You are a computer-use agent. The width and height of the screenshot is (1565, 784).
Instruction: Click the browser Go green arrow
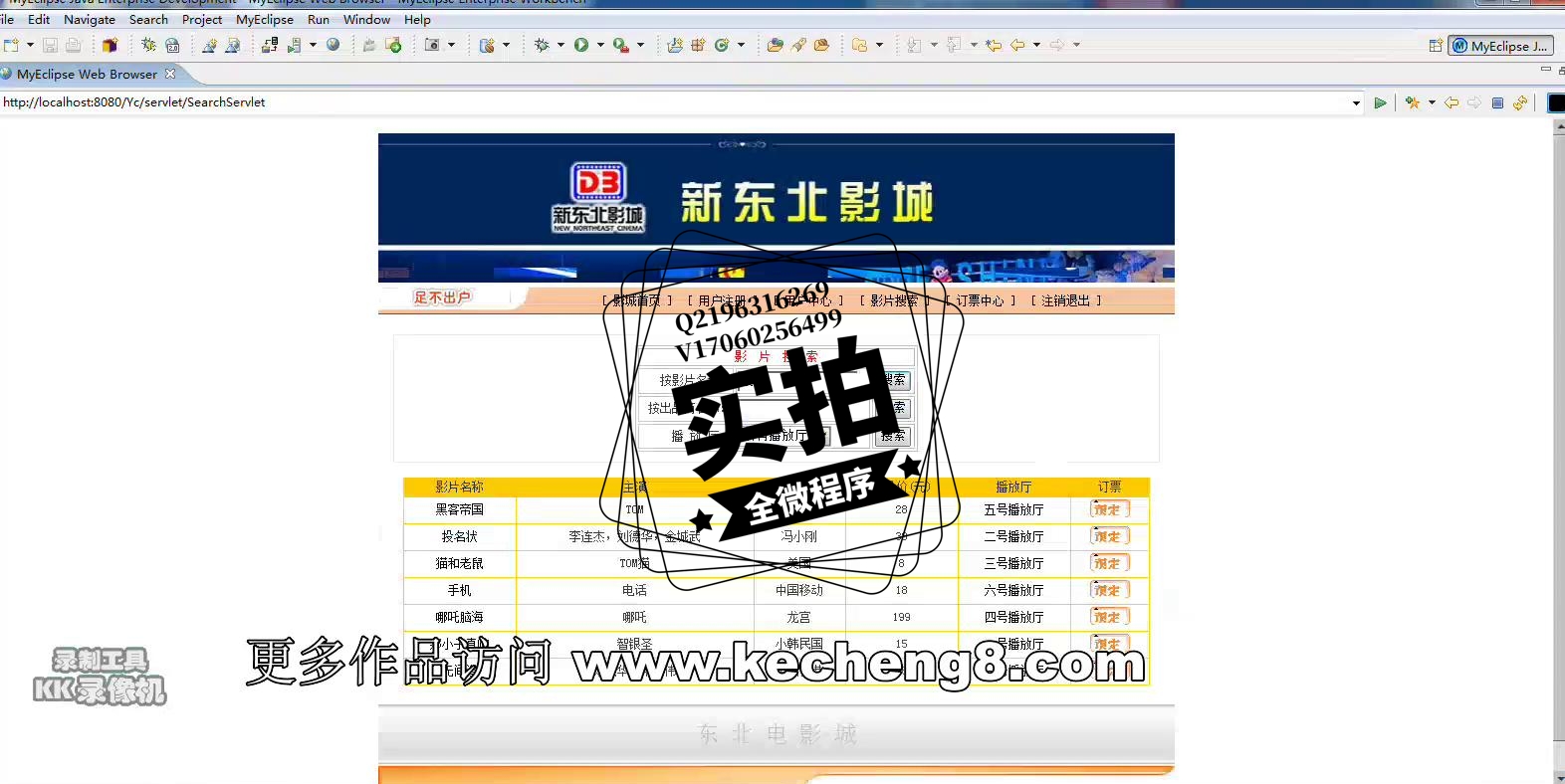pyautogui.click(x=1380, y=102)
